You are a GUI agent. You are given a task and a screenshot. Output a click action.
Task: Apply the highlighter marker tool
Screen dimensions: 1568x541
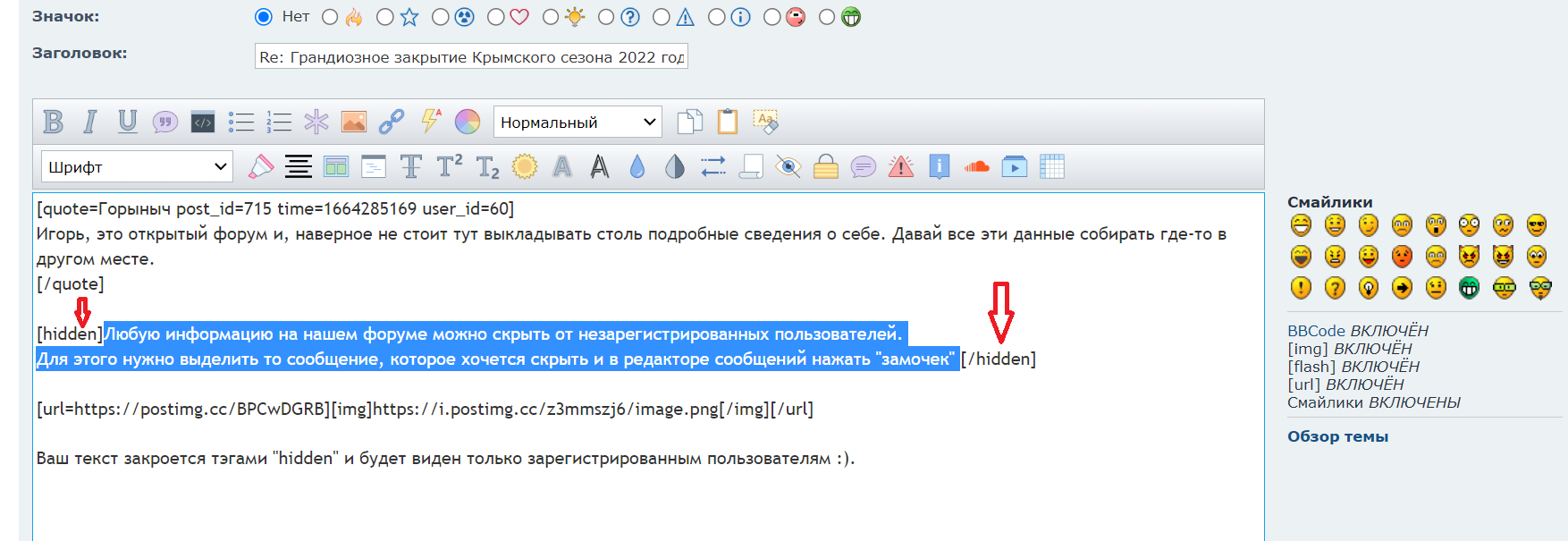[261, 166]
